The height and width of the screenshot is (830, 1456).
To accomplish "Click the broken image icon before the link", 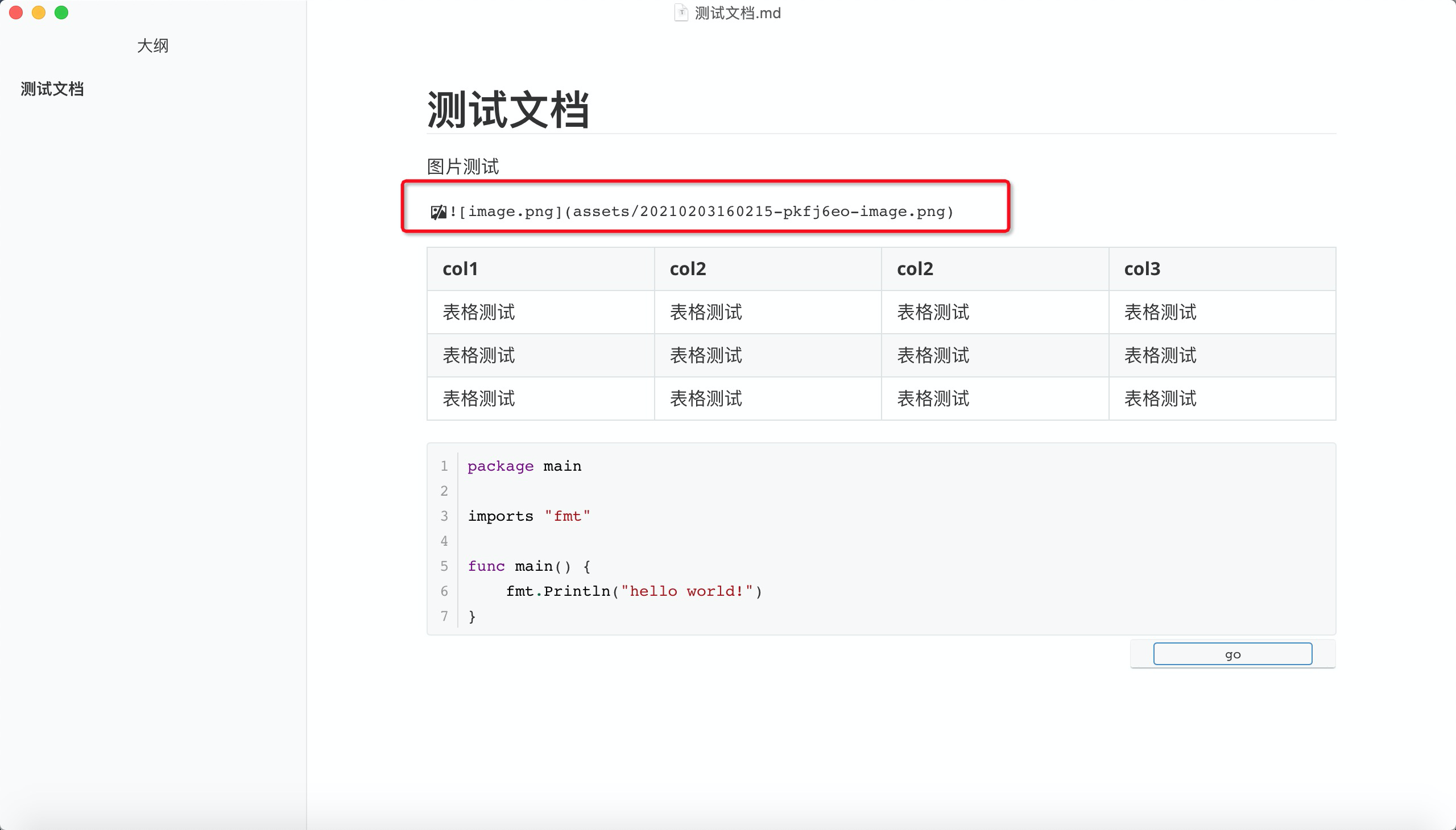I will [x=438, y=212].
